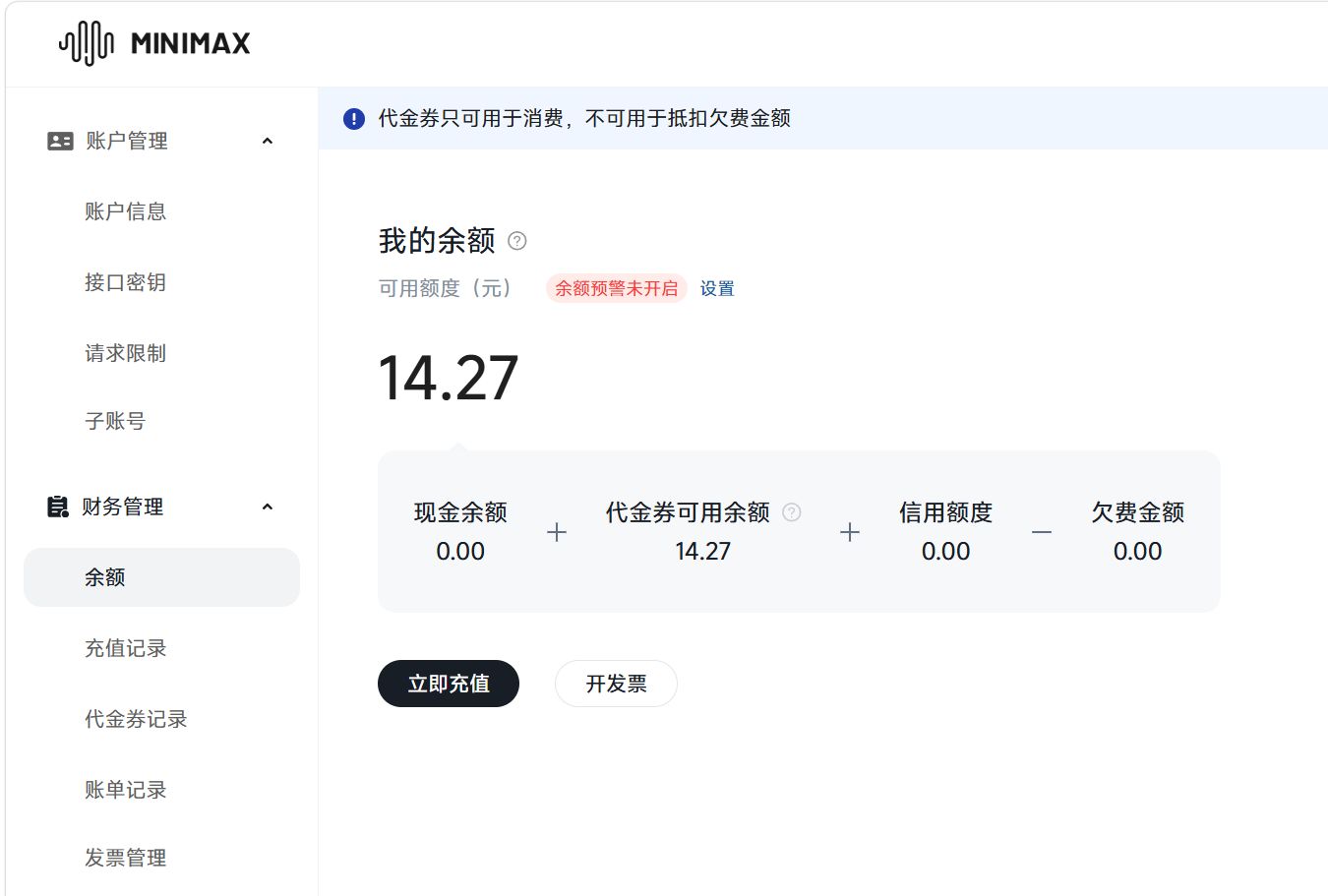This screenshot has width=1328, height=896.
Task: Click the 财务管理 clipboard icon
Action: 58,507
